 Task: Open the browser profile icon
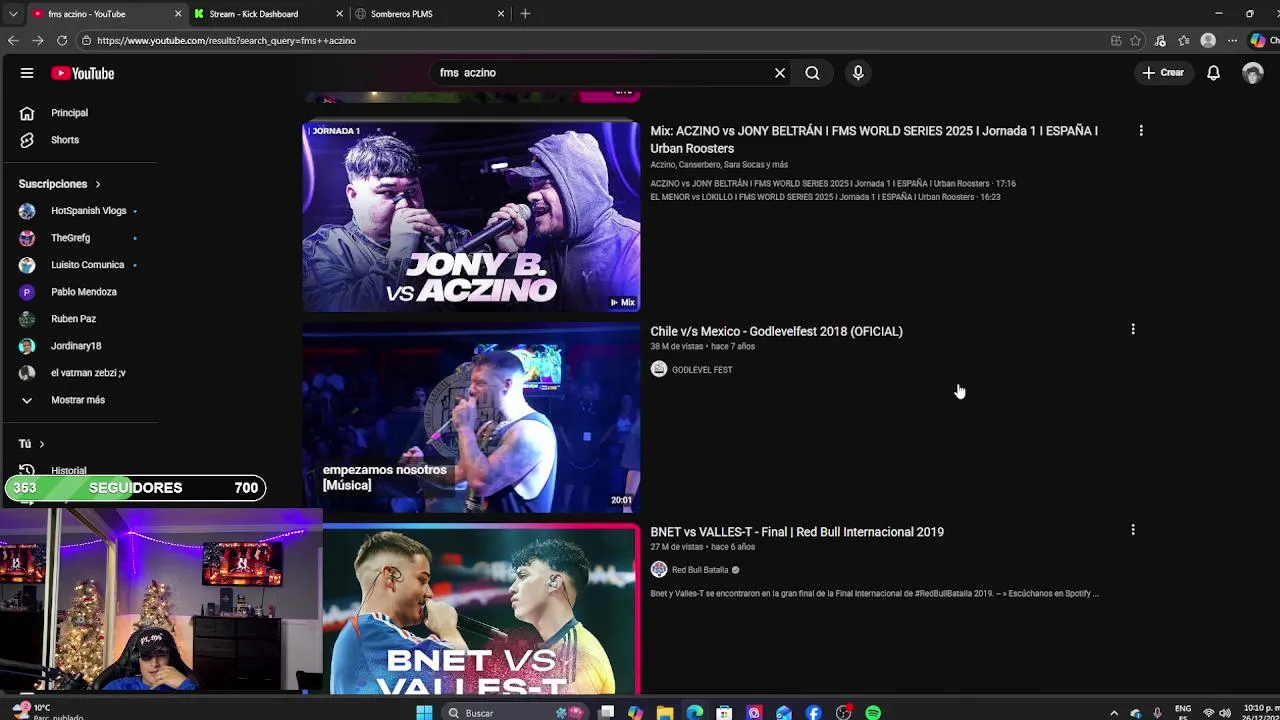coord(1208,41)
